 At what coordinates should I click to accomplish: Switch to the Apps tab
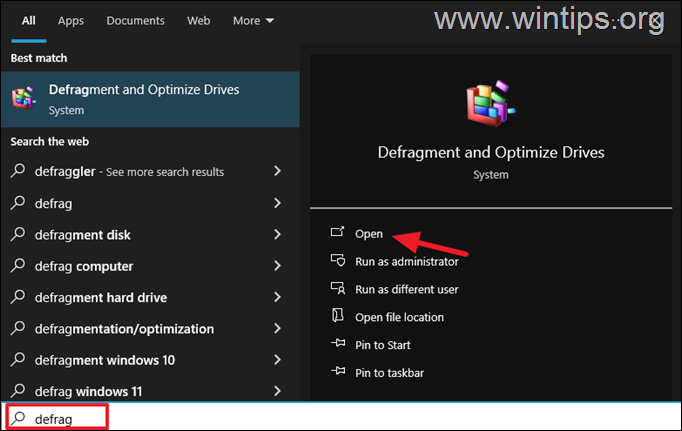point(71,20)
